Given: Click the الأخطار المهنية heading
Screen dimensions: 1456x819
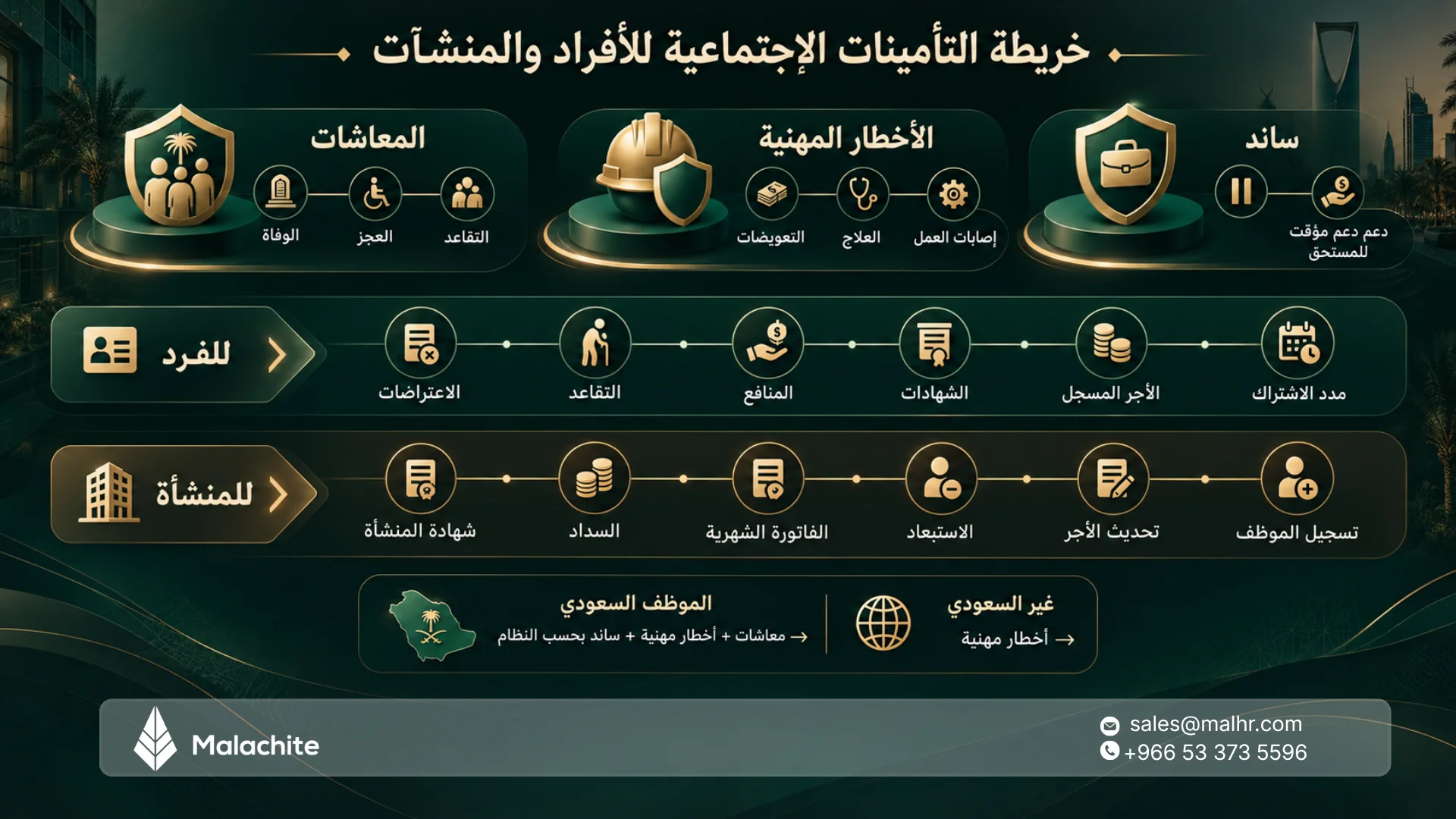Looking at the screenshot, I should 846,138.
